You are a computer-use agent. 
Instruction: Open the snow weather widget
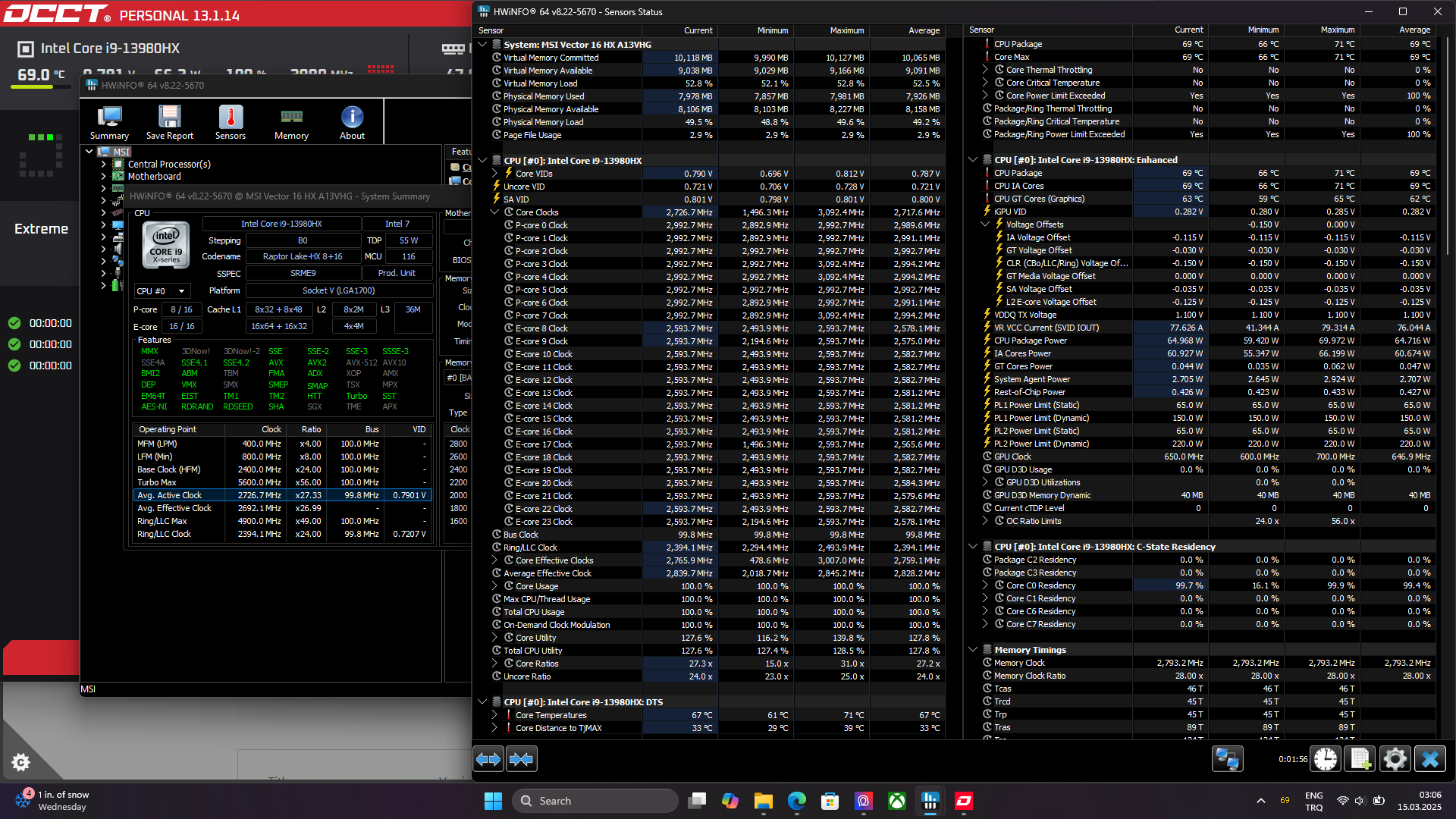click(53, 801)
